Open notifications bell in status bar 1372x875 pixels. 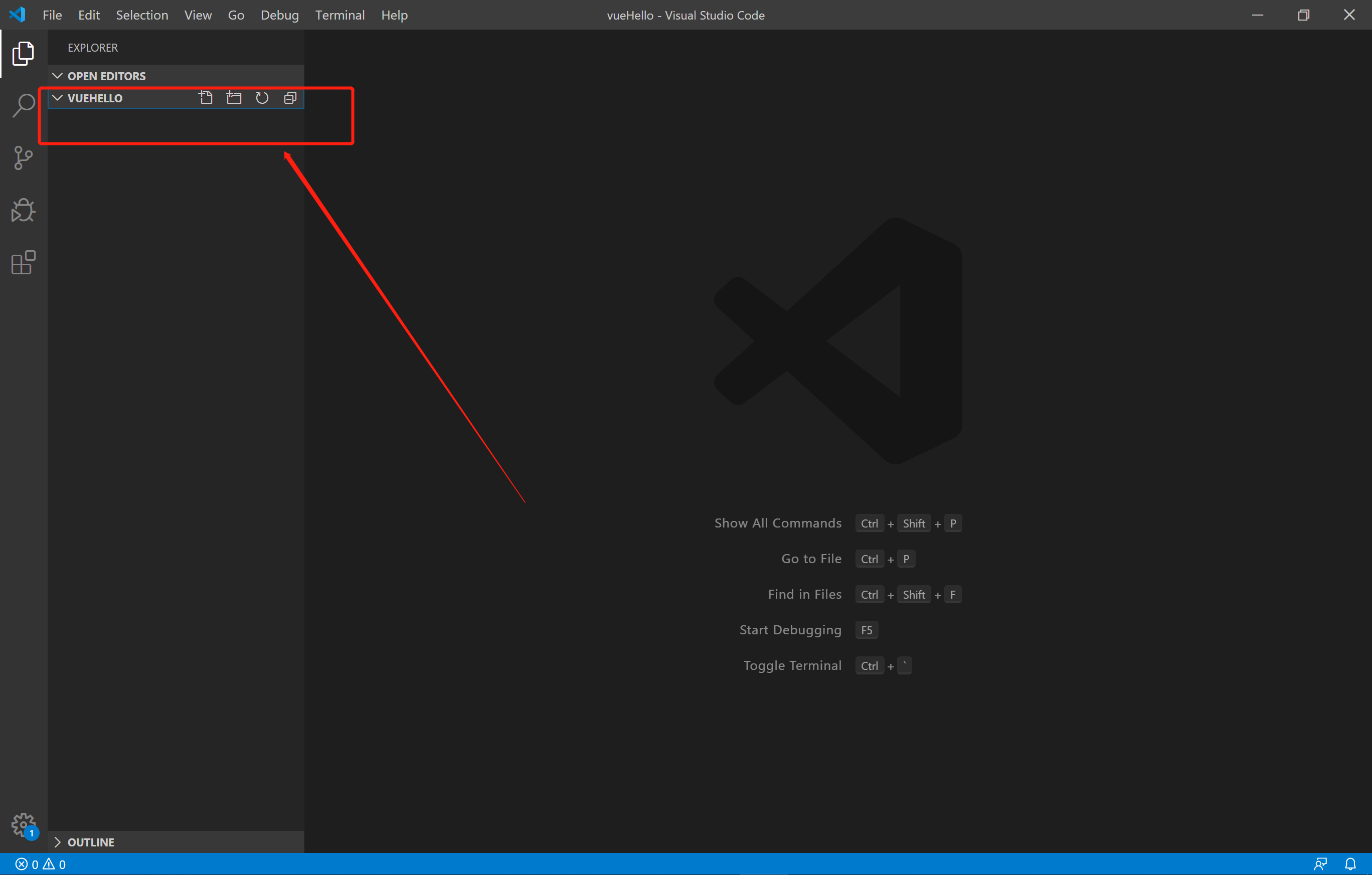coord(1350,864)
